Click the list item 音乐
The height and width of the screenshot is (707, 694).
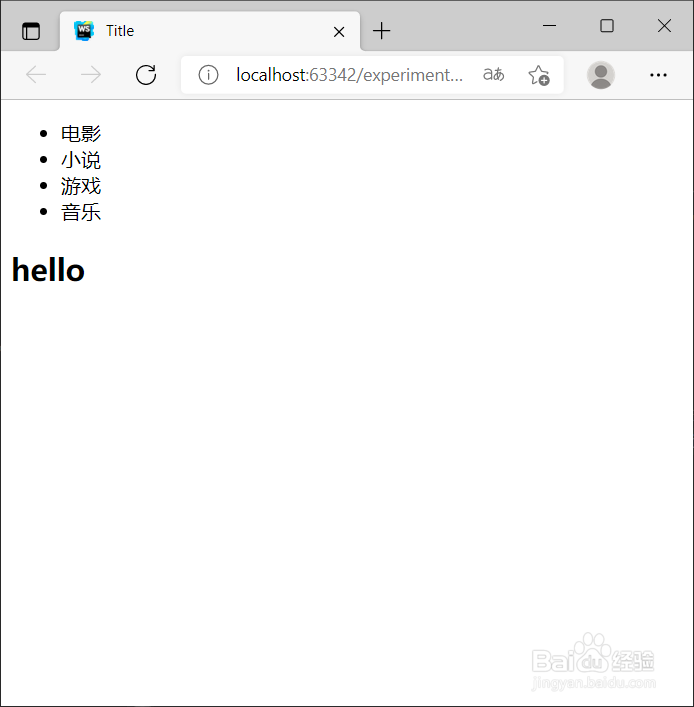pyautogui.click(x=81, y=212)
